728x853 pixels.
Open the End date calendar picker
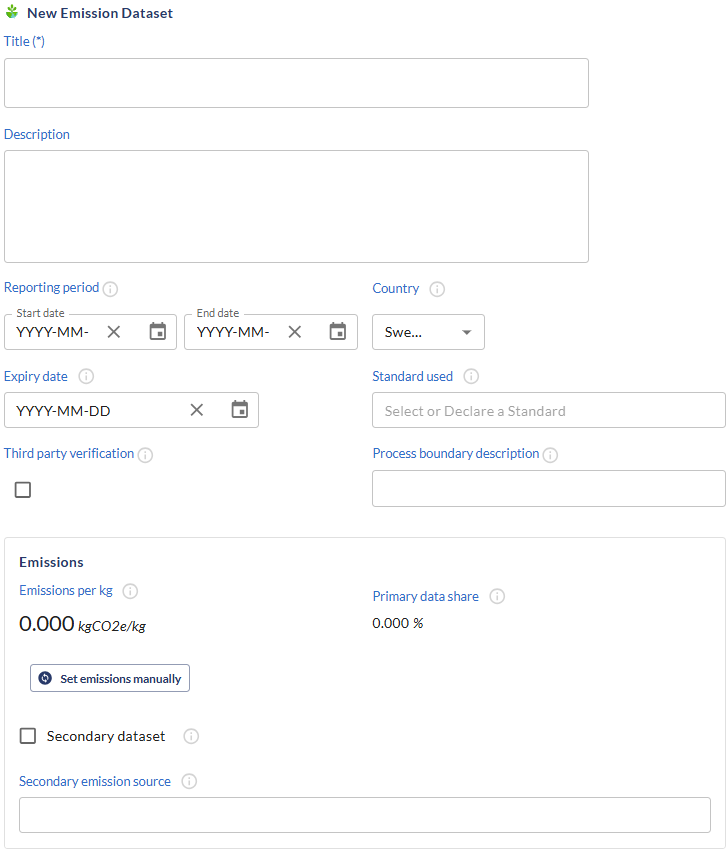pos(338,332)
